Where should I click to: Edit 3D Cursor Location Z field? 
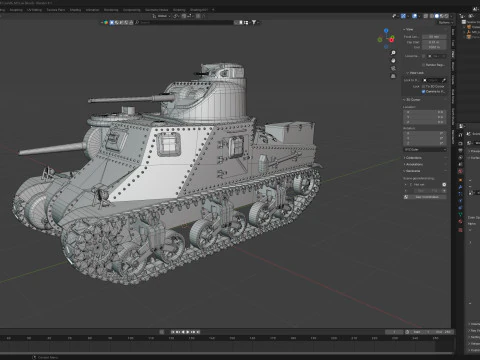click(424, 122)
